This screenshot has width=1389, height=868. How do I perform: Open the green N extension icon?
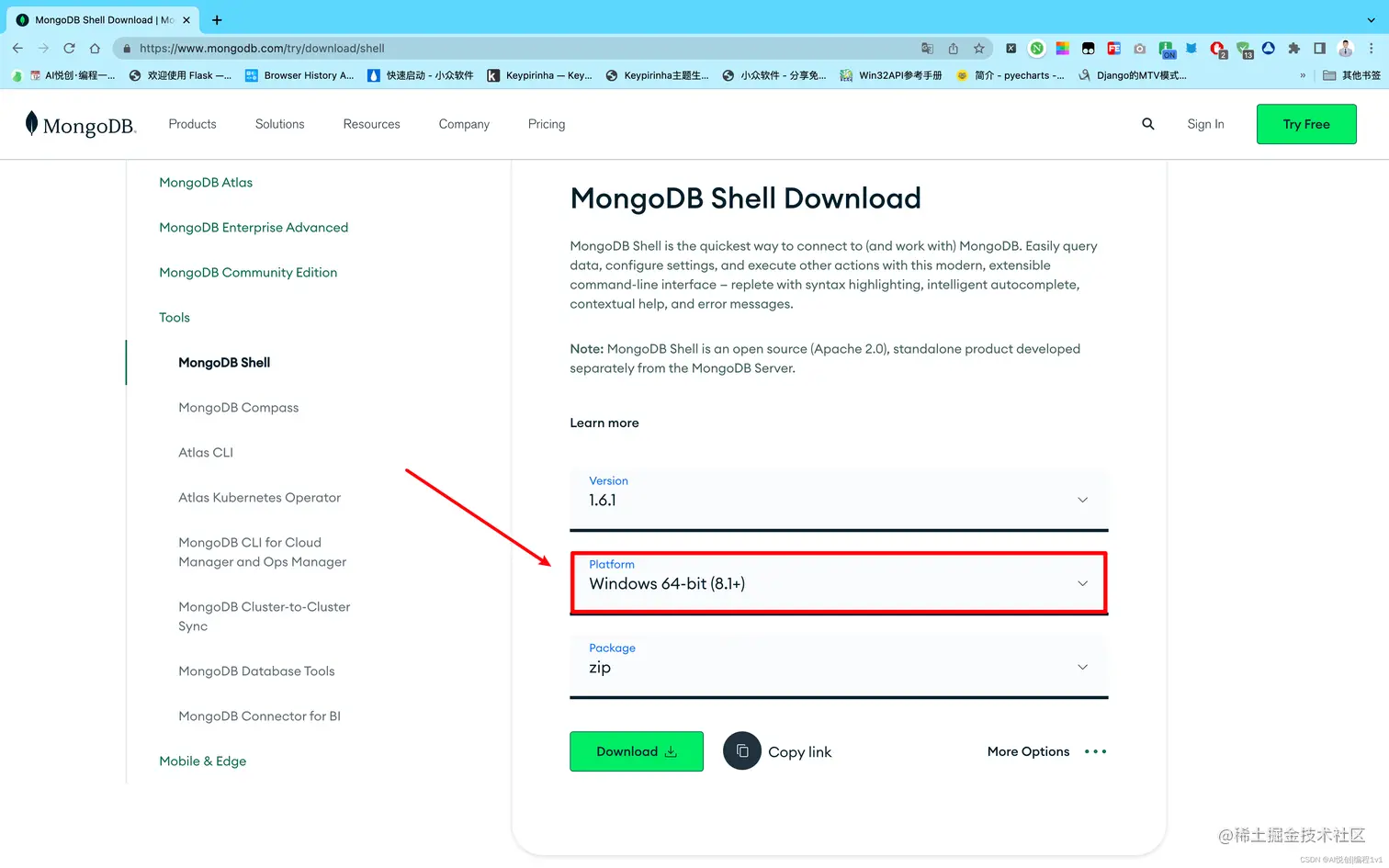(x=1036, y=48)
